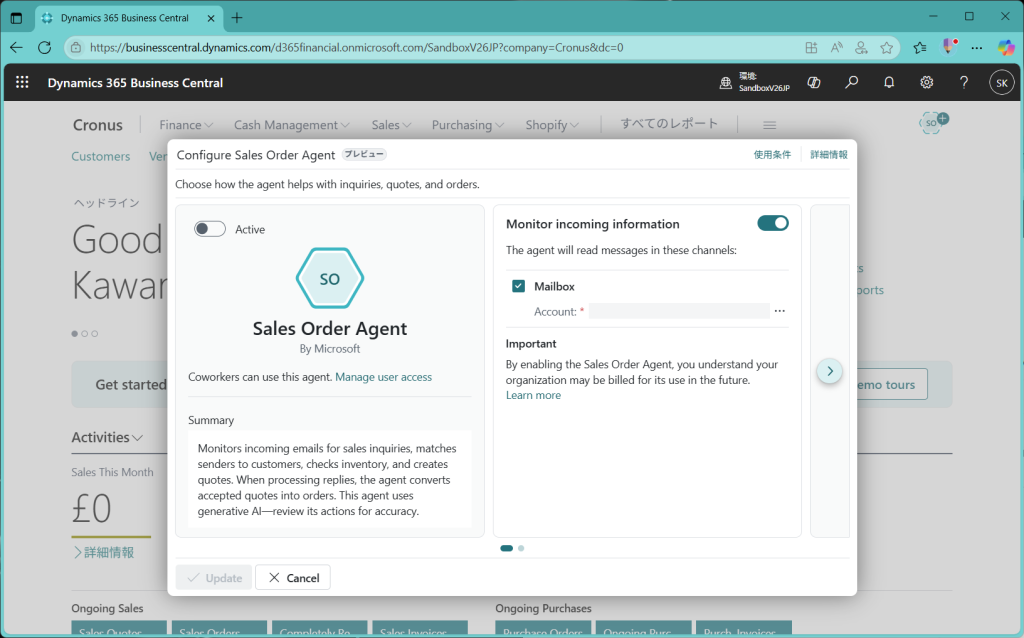This screenshot has width=1024, height=638.
Task: Click the £0 Sales This Month value
Action: [91, 508]
